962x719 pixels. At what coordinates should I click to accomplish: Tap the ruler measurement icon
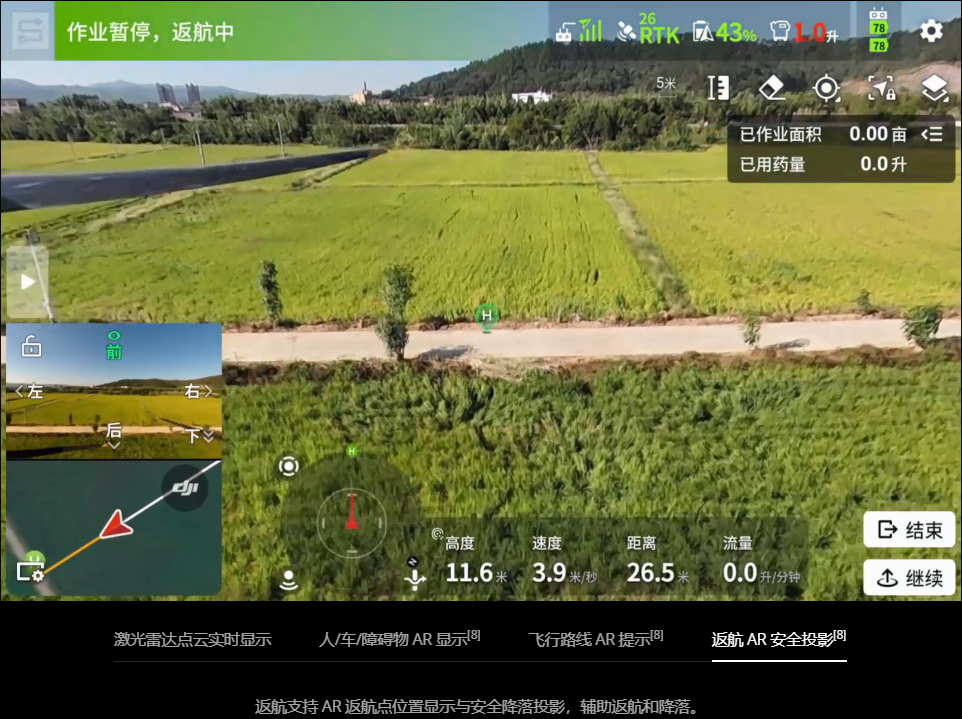[x=717, y=88]
